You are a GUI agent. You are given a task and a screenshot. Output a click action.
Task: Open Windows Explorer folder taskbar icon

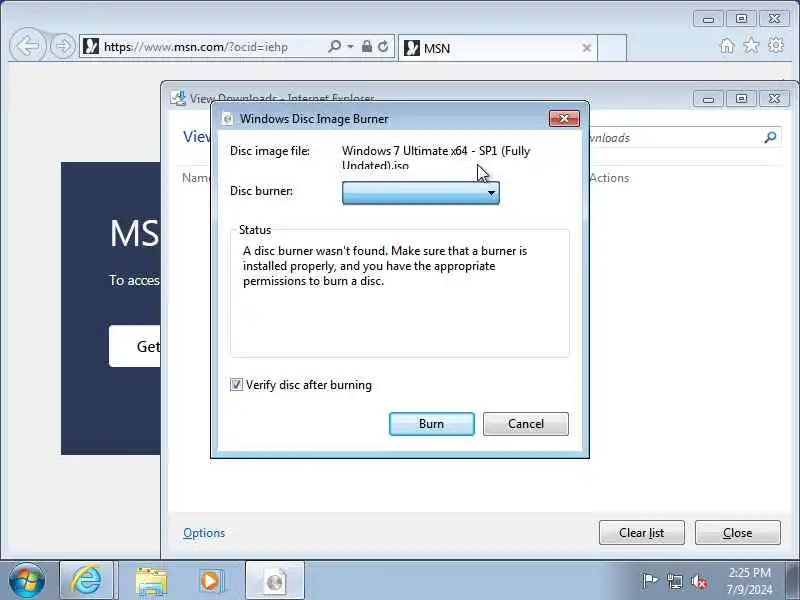click(x=151, y=581)
